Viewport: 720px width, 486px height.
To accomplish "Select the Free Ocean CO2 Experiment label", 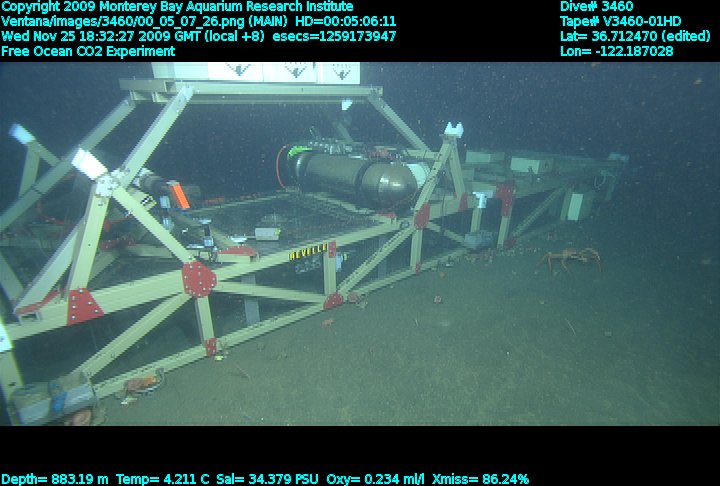I will click(88, 51).
